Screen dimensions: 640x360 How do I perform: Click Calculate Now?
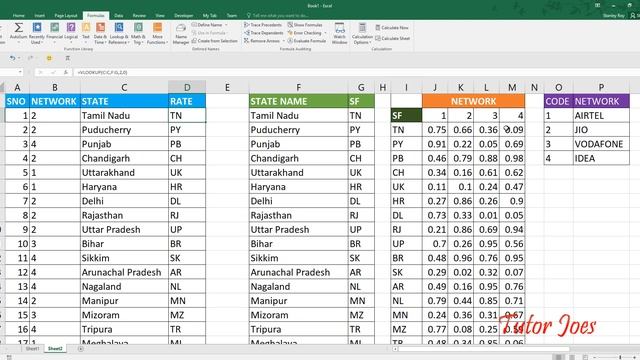pos(392,28)
